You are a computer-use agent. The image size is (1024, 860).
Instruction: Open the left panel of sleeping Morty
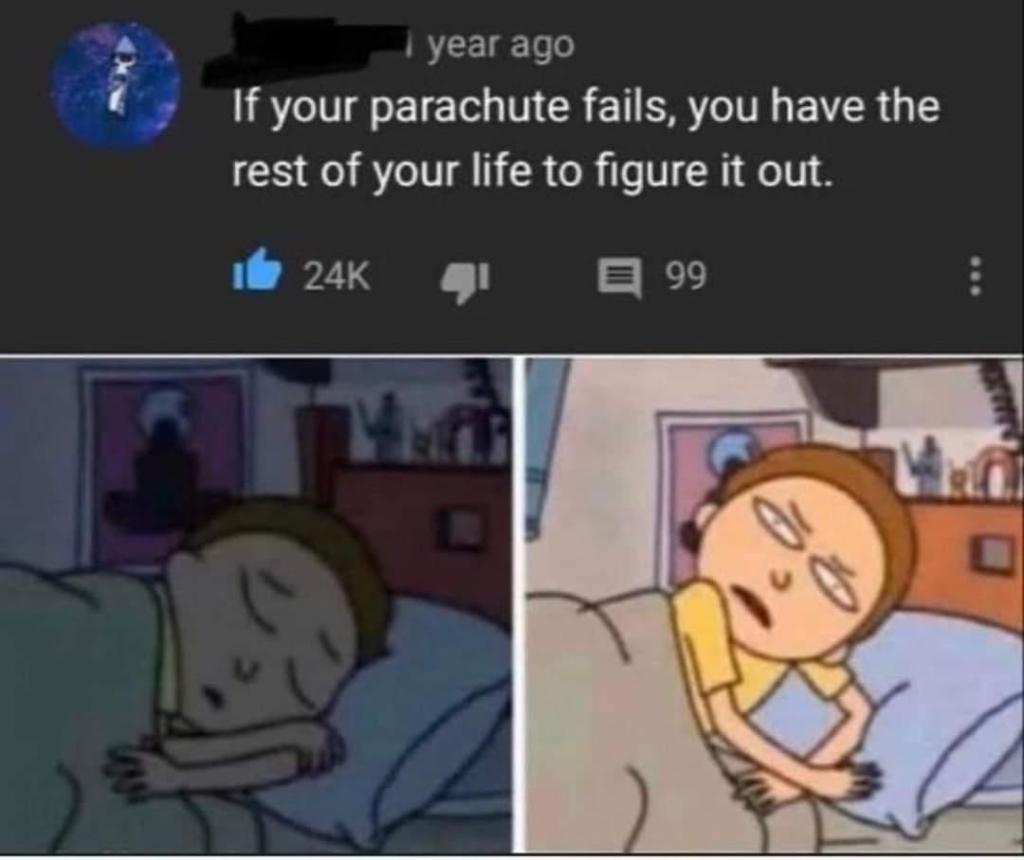point(255,605)
